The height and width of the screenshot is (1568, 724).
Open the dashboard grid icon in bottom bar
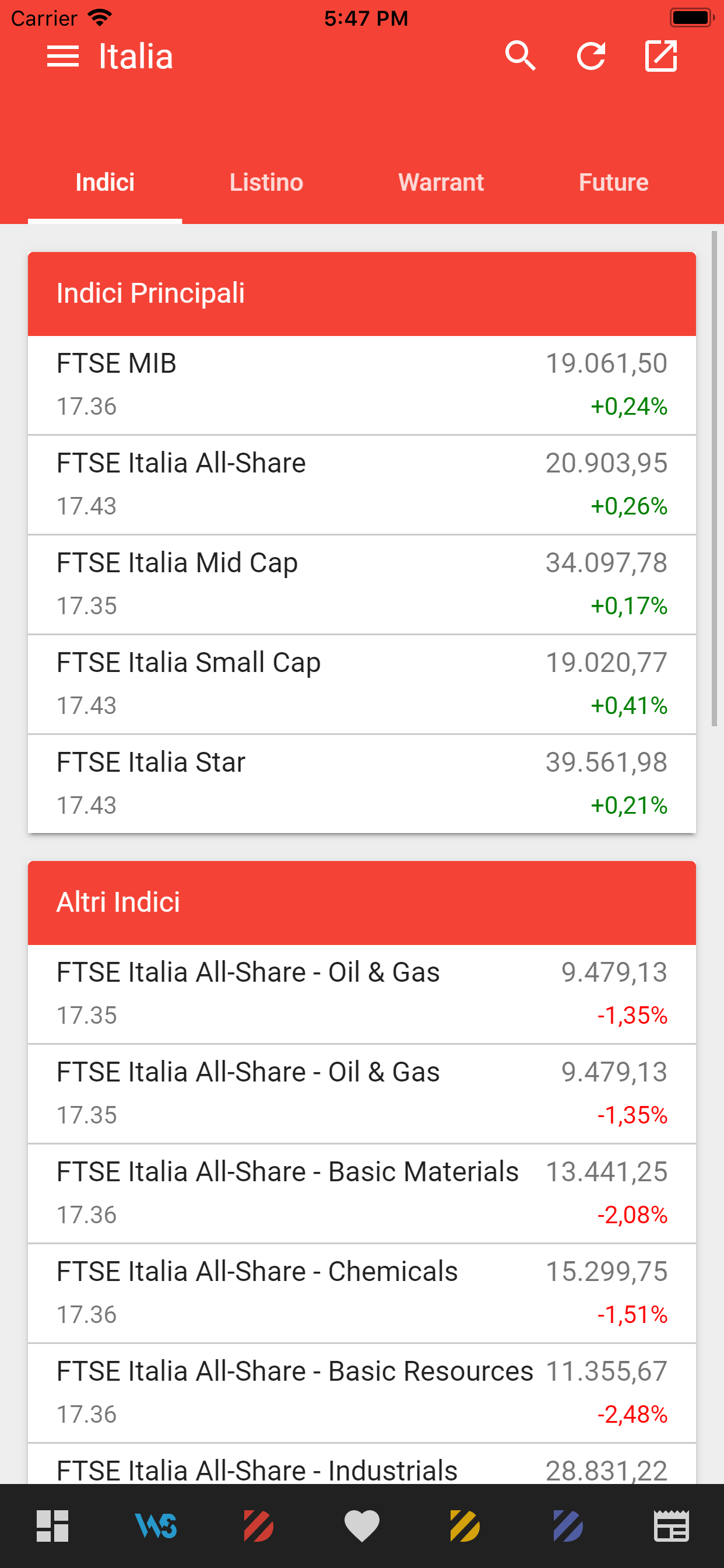tap(52, 1526)
